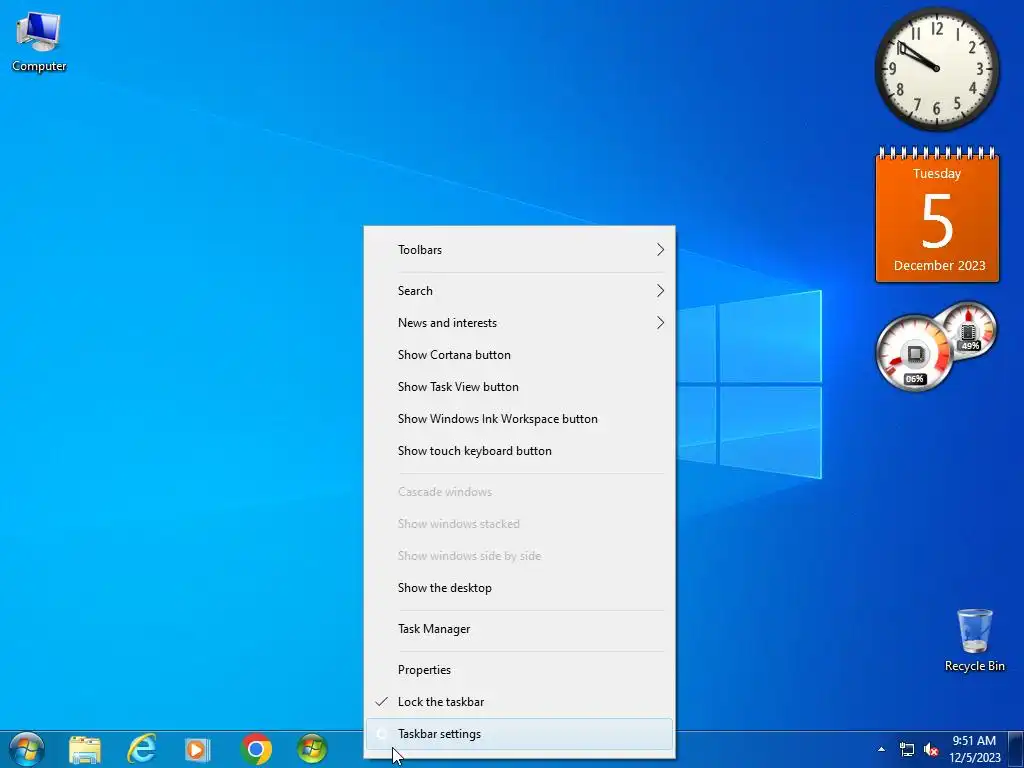Expand the Search submenu
Viewport: 1024px width, 768px height.
tap(520, 291)
